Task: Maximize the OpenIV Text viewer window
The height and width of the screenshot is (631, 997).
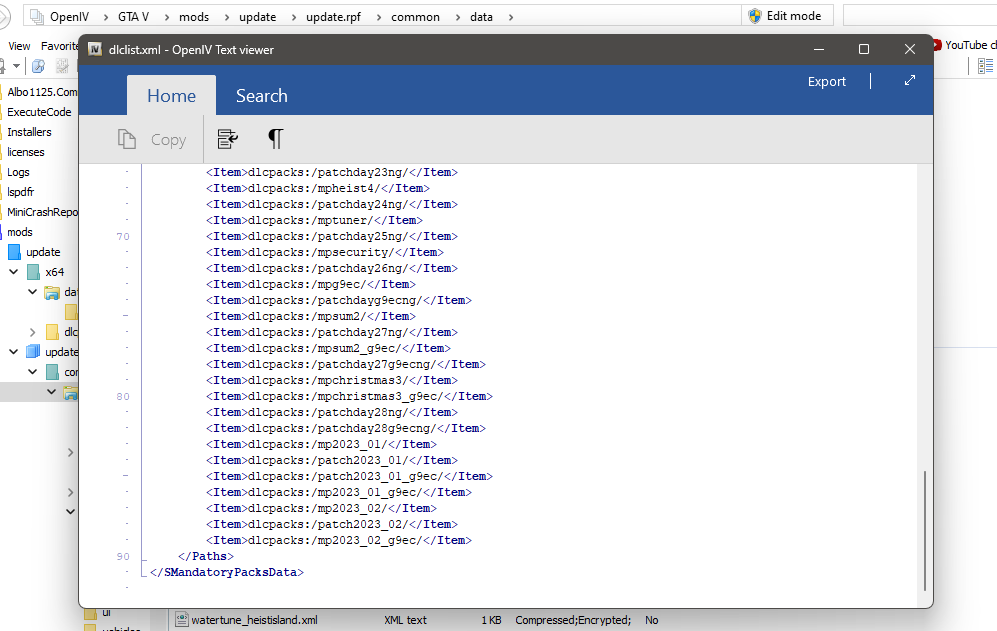Action: (x=864, y=49)
